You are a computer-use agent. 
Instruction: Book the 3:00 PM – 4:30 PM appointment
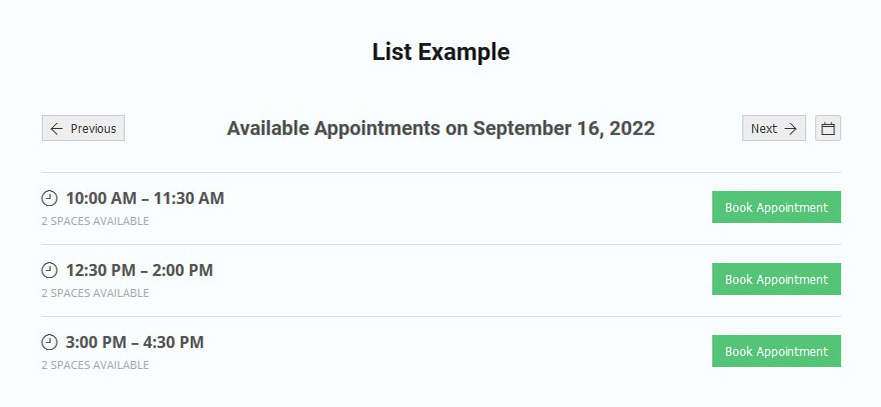[x=776, y=352]
